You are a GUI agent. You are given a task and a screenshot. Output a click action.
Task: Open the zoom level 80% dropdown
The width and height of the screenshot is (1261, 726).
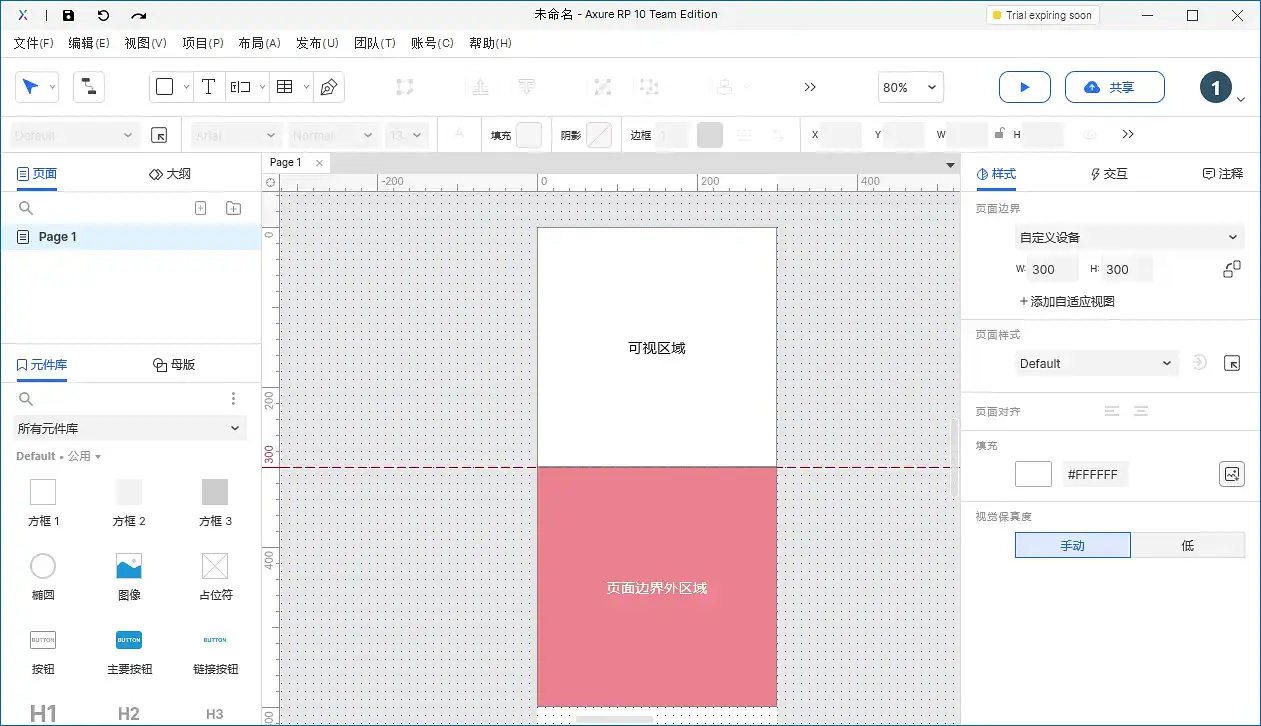coord(910,87)
